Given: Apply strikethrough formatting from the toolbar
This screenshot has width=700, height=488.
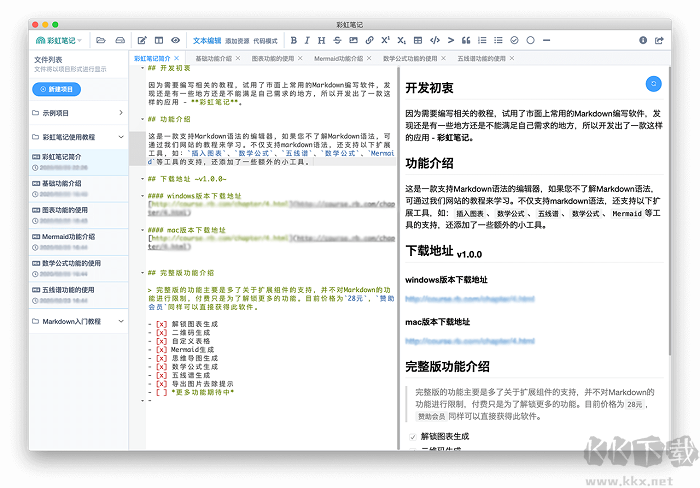Looking at the screenshot, I should click(336, 41).
